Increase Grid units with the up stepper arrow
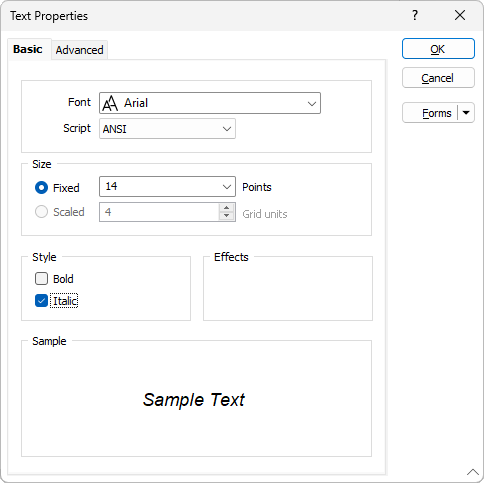This screenshot has height=483, width=484. 227,208
